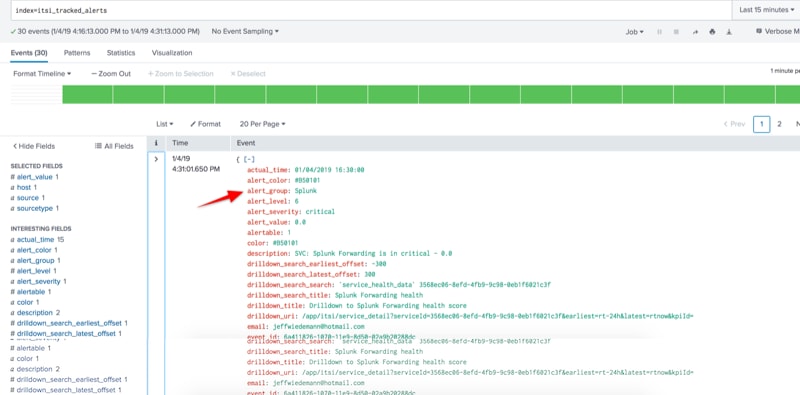Open the Last 15 minutes time picker
800x395 pixels.
tap(767, 10)
